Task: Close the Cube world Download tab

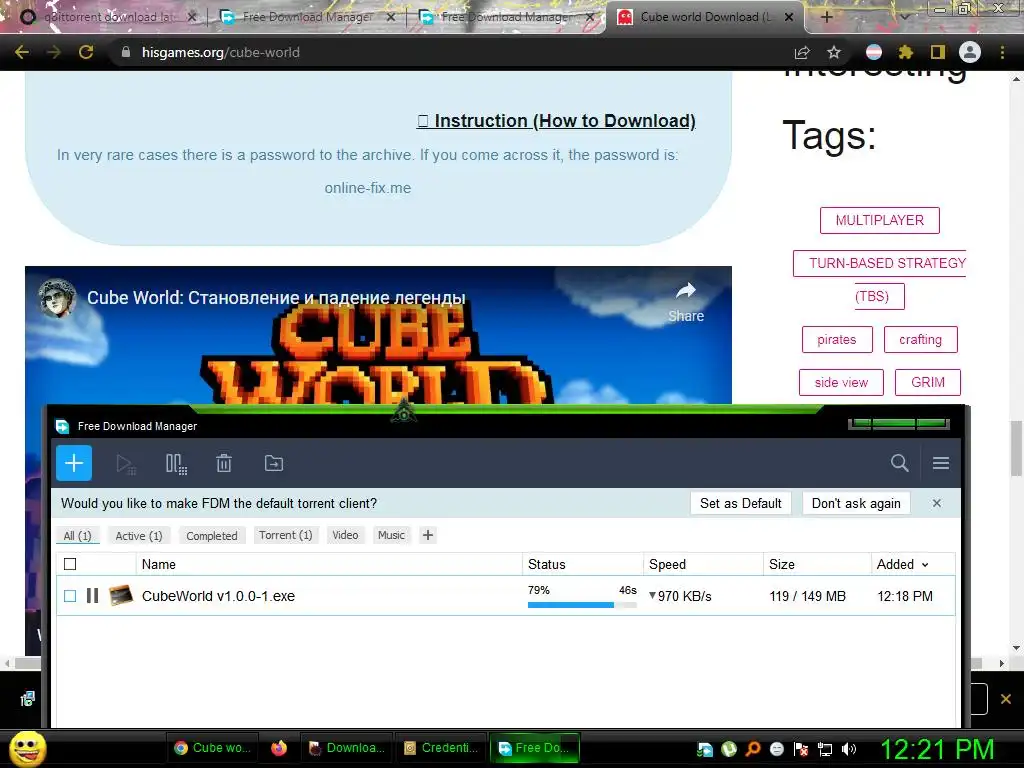Action: pyautogui.click(x=789, y=17)
